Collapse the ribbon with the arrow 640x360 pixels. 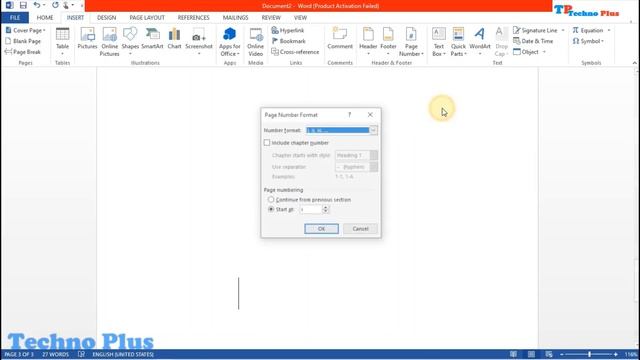(634, 63)
